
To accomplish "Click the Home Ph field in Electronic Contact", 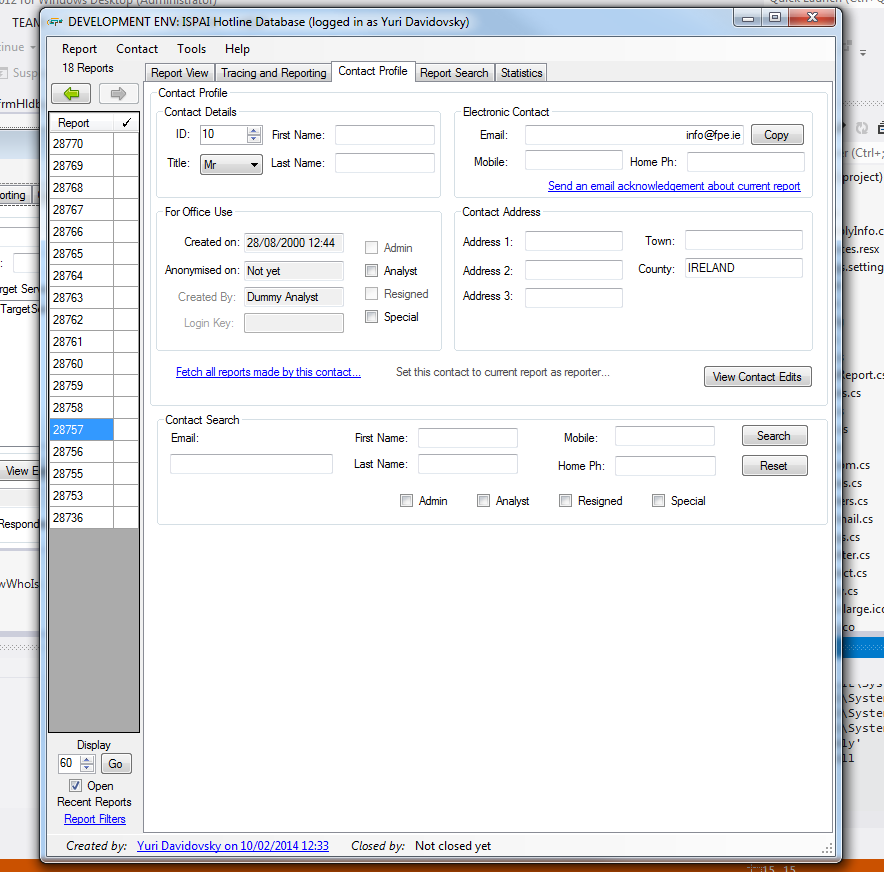I will [x=746, y=162].
